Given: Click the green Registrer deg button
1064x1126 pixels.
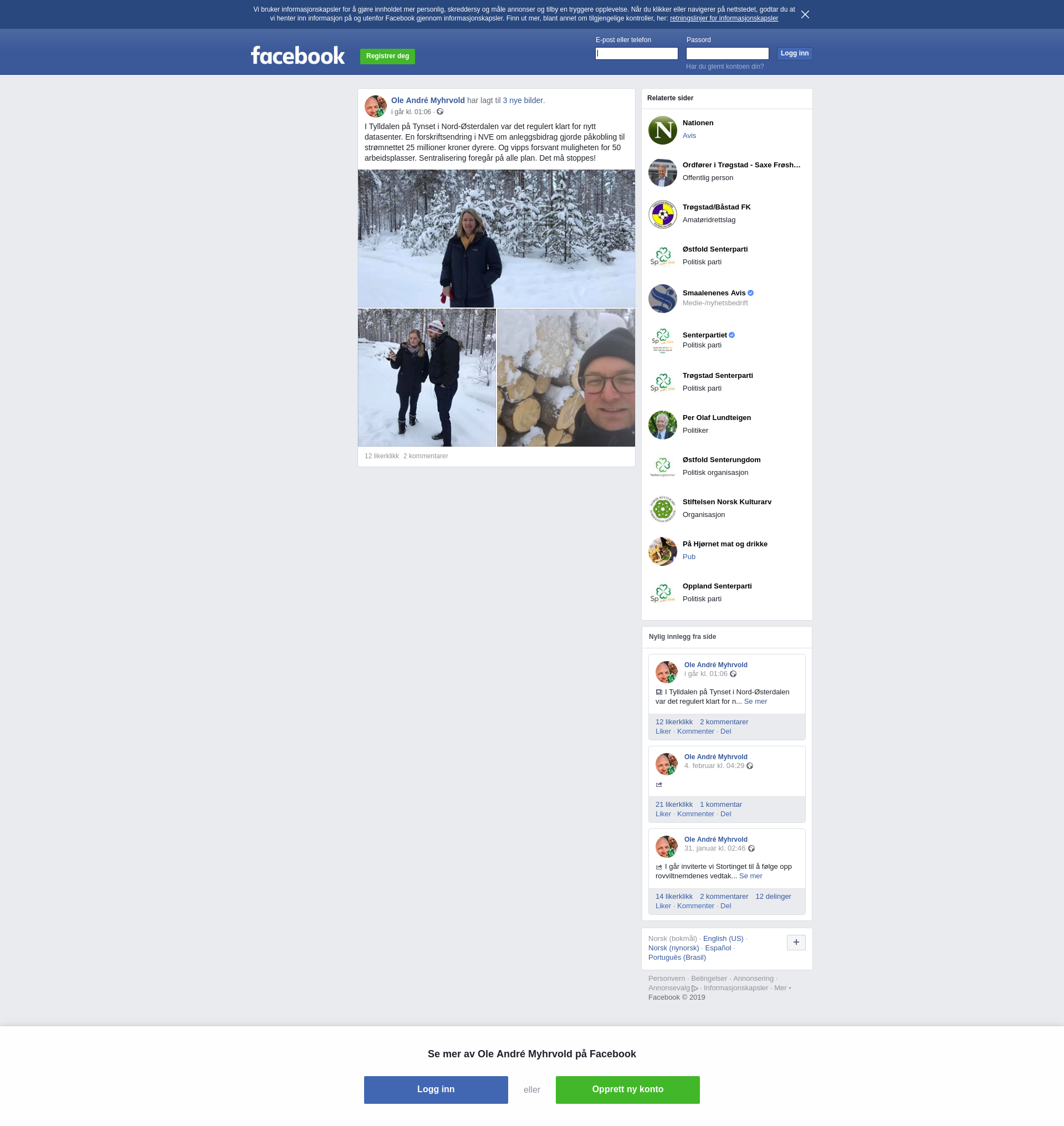Looking at the screenshot, I should (387, 56).
